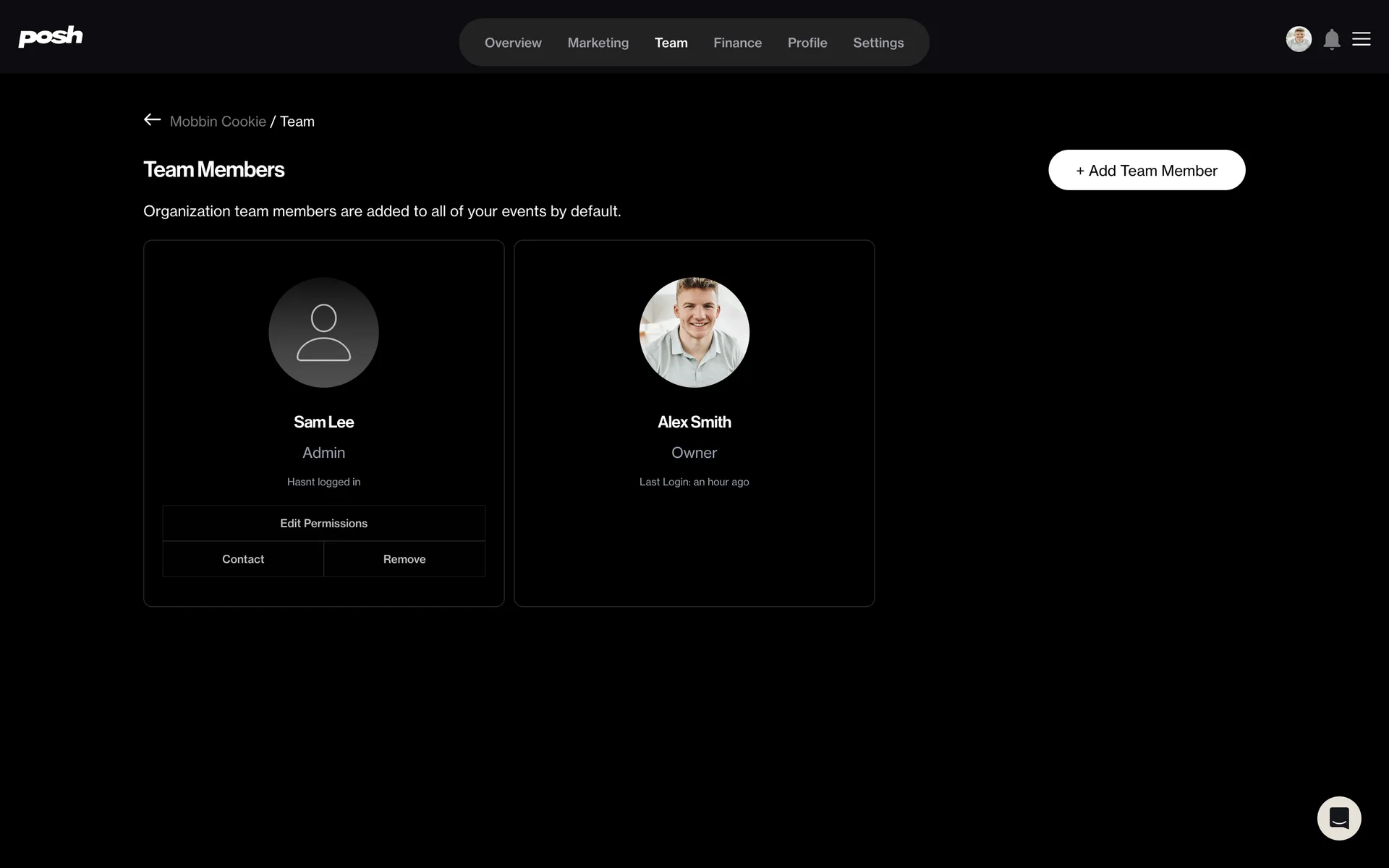Open the notifications bell
Viewport: 1389px width, 868px height.
coord(1331,39)
